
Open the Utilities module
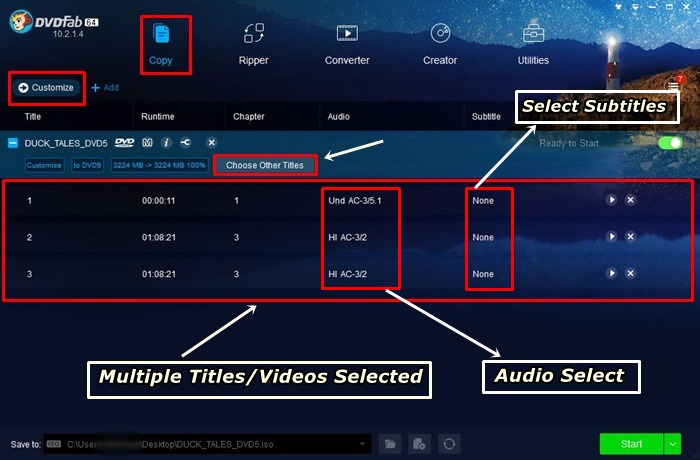533,45
